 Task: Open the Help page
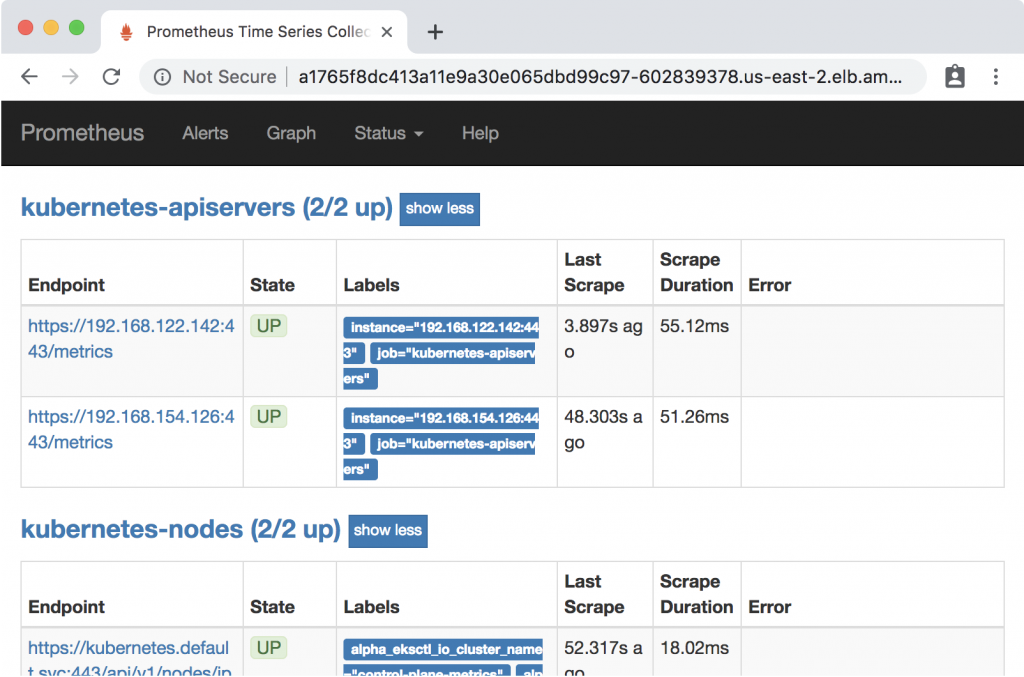coord(480,133)
